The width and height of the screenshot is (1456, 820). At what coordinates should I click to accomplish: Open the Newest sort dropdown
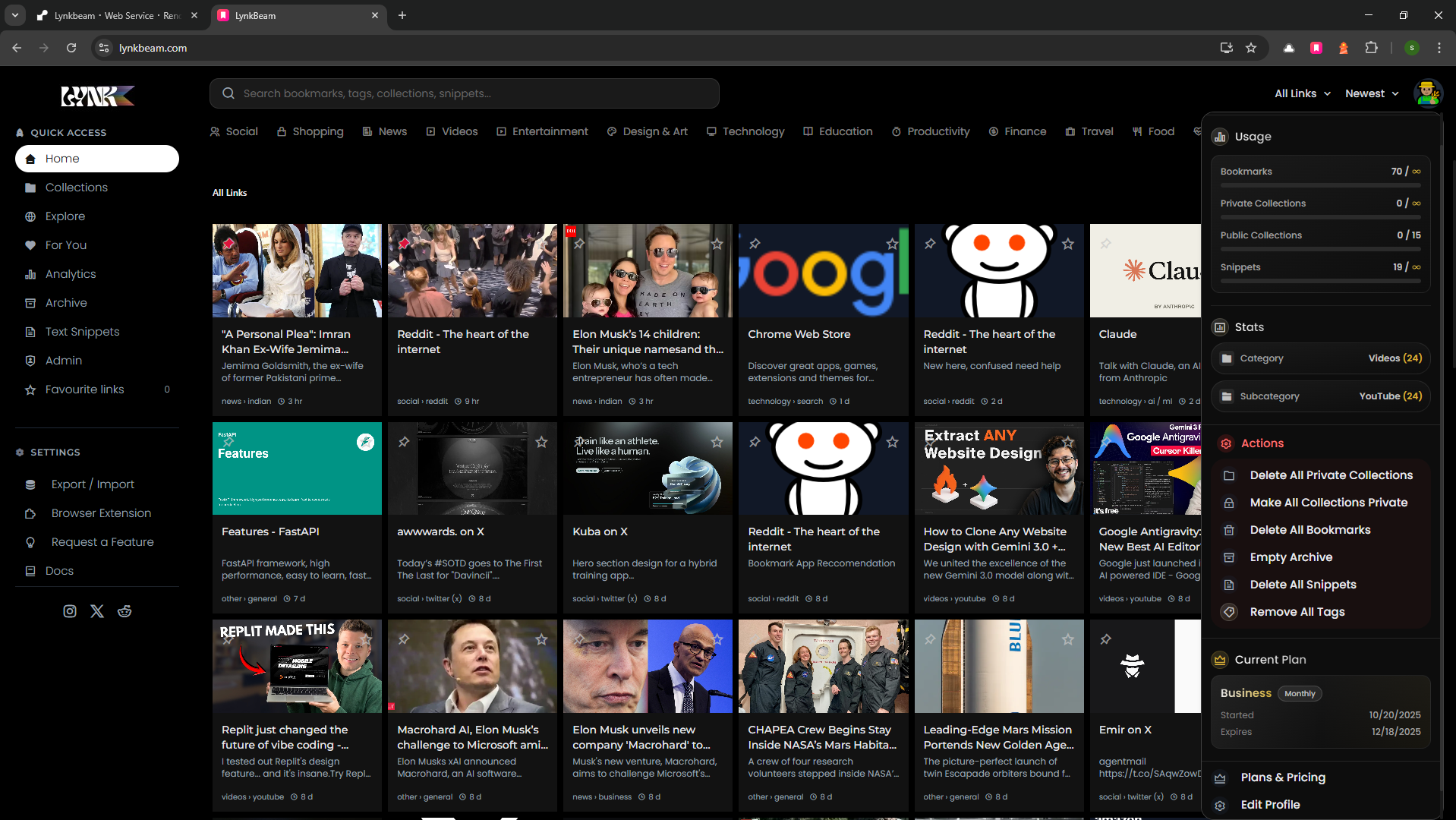1372,93
